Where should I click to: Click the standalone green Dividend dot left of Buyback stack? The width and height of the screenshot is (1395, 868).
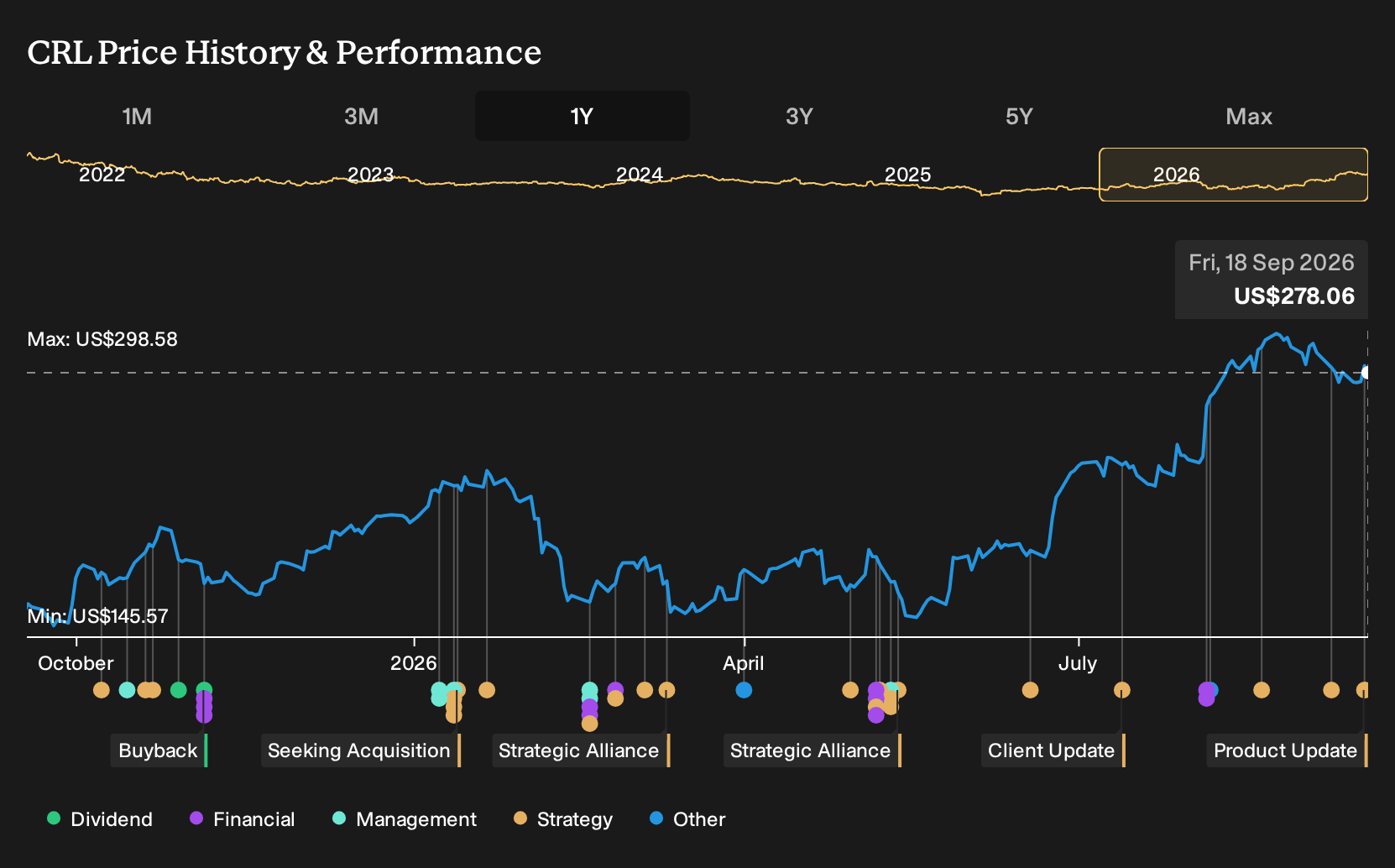click(178, 690)
